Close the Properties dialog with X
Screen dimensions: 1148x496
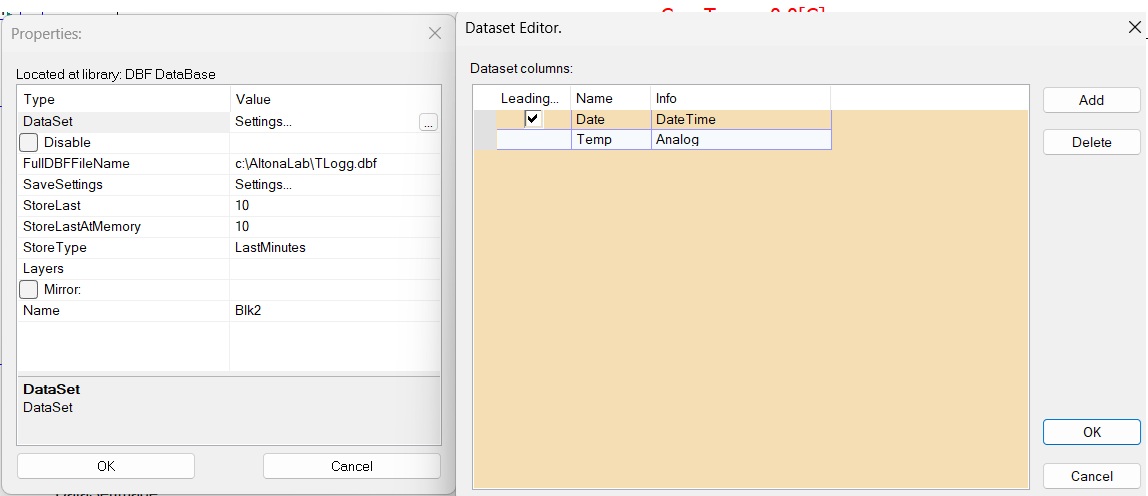coord(435,33)
